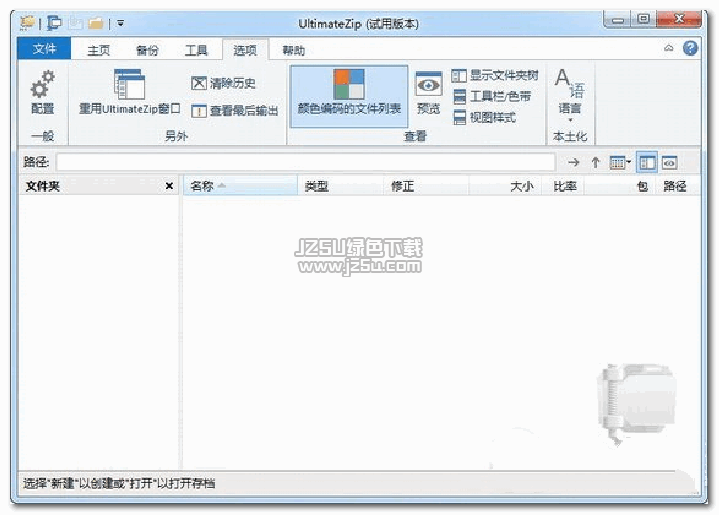This screenshot has height=515, width=719.
Task: Select the 选项 options tab
Action: pyautogui.click(x=245, y=50)
